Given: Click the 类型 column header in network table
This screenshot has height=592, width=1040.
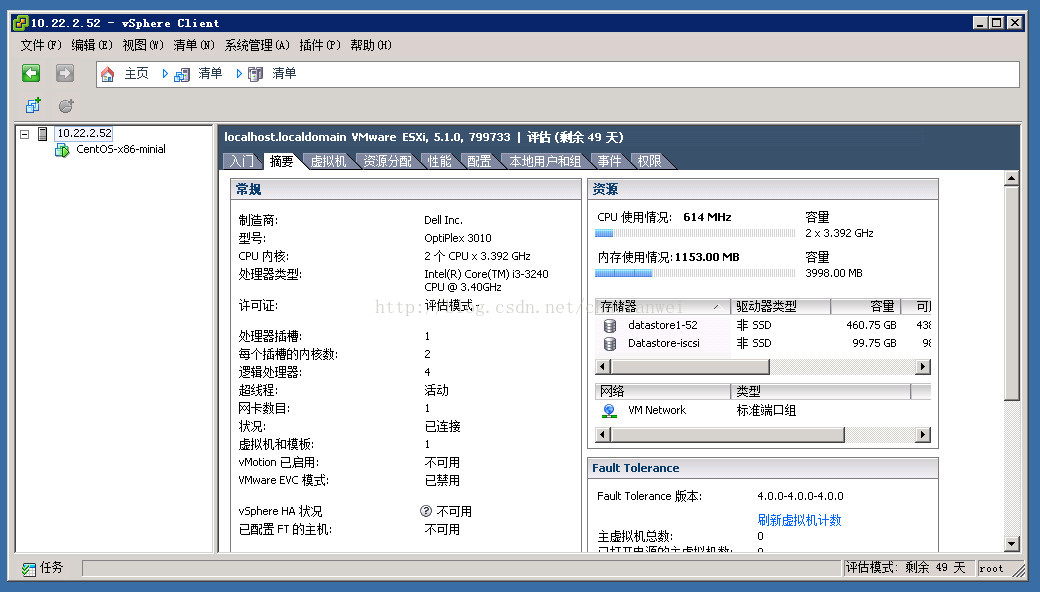Looking at the screenshot, I should point(820,391).
